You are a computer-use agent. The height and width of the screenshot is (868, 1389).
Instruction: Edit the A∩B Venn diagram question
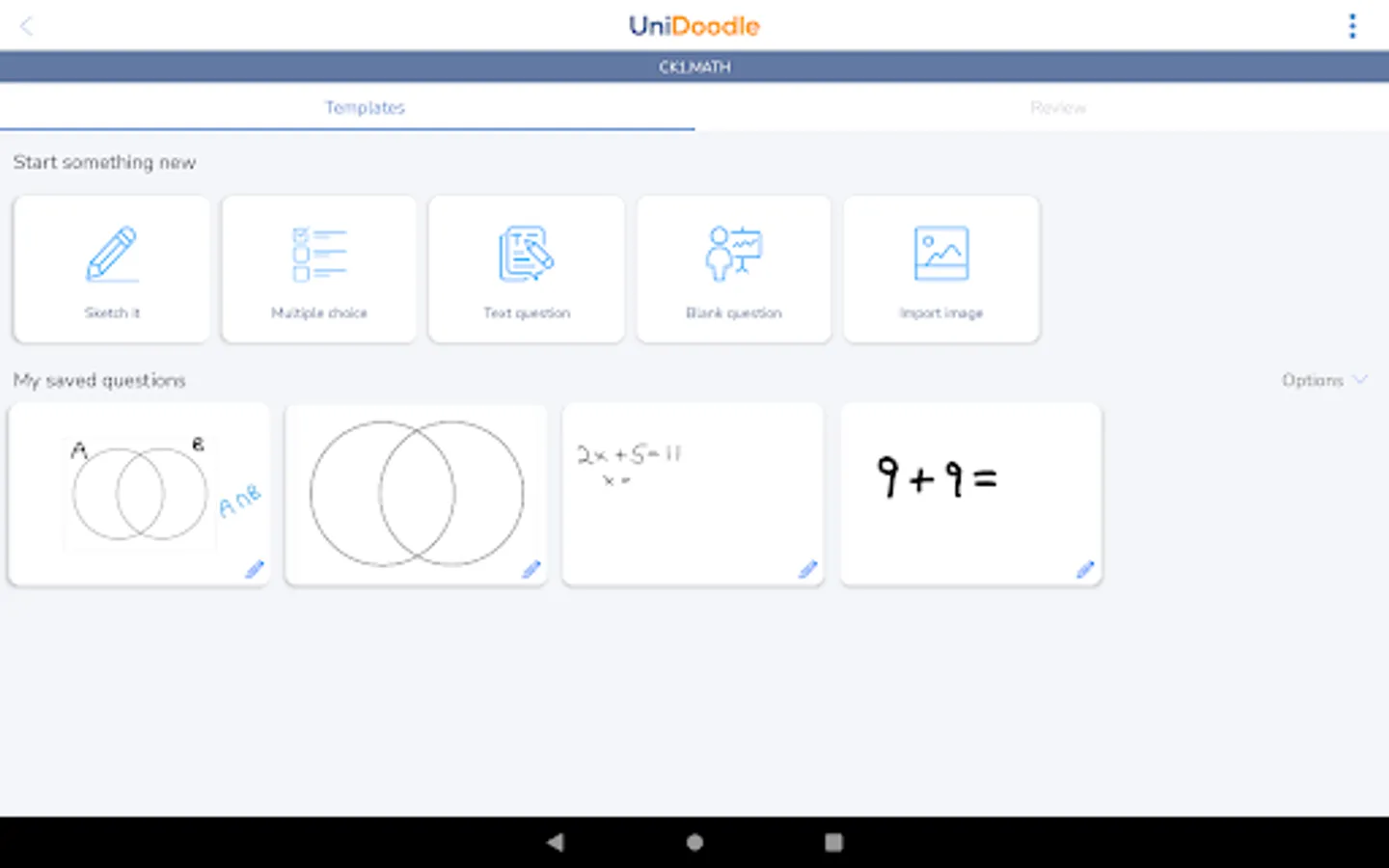pyautogui.click(x=255, y=569)
